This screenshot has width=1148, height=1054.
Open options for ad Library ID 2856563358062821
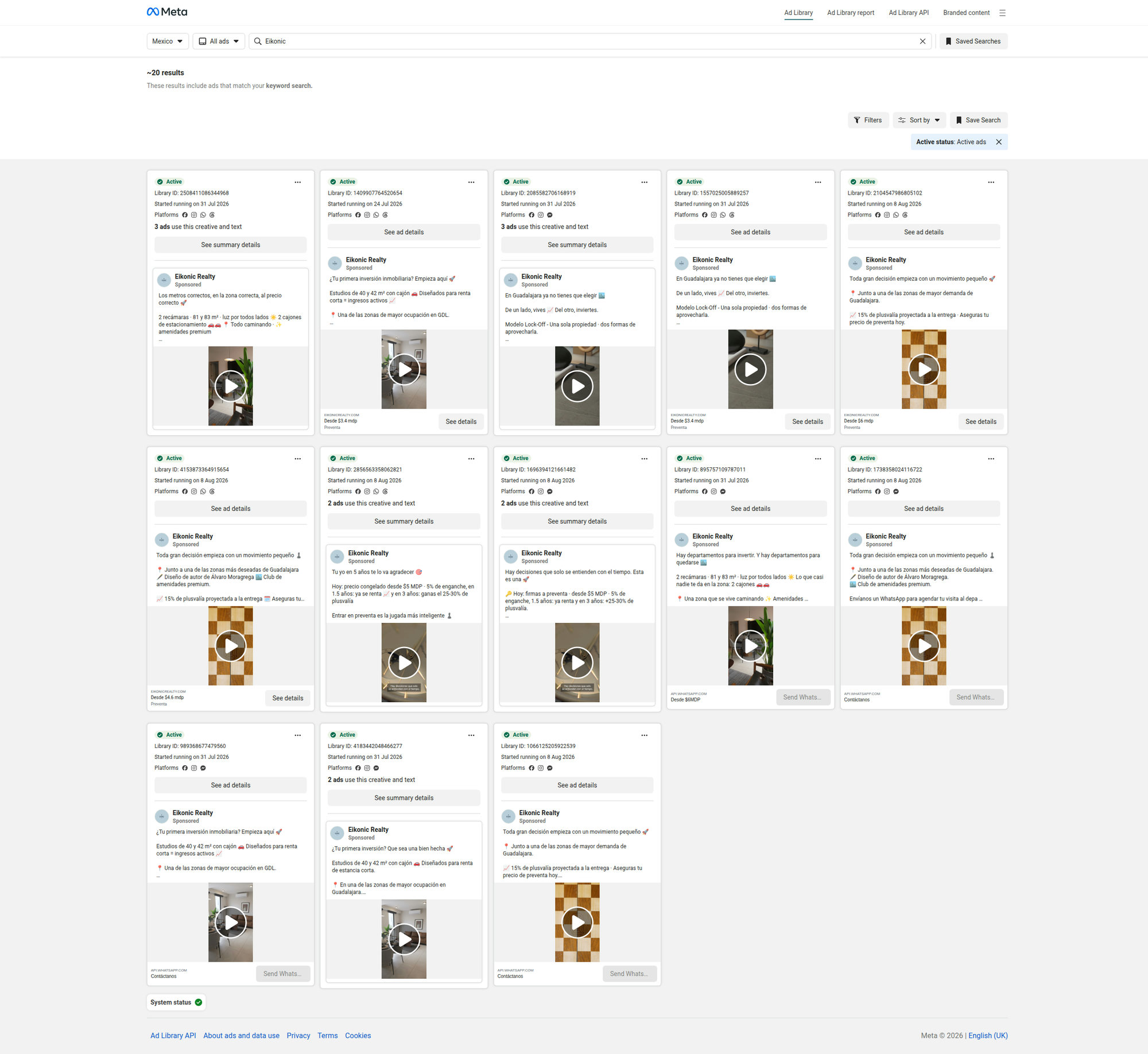[471, 459]
